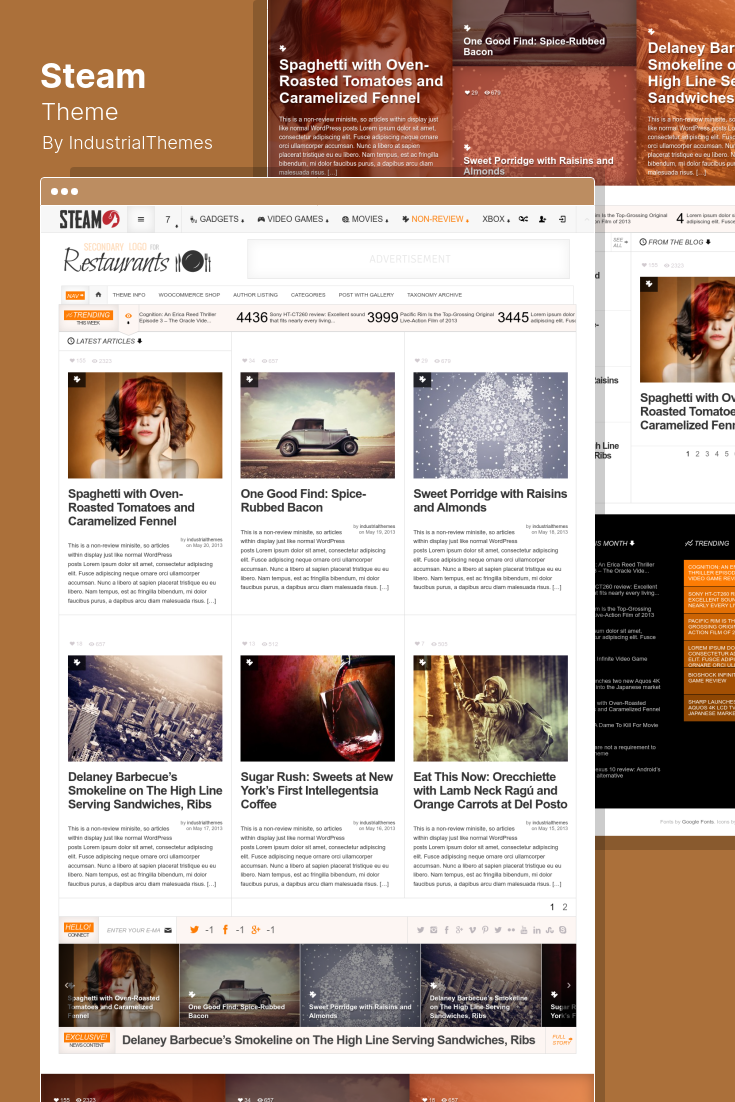Click the orange NAV label button

click(75, 295)
